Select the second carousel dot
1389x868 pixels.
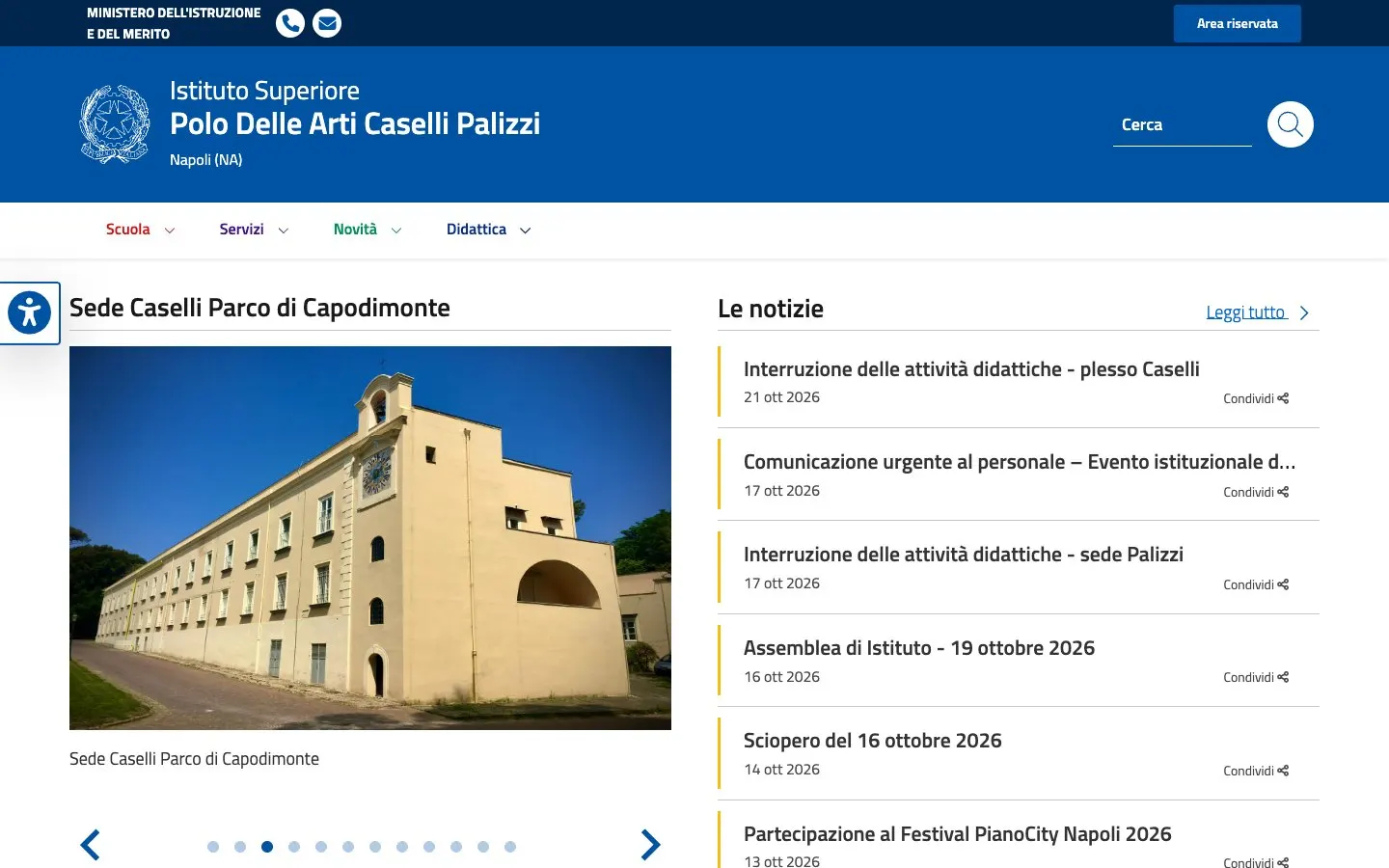pos(240,847)
